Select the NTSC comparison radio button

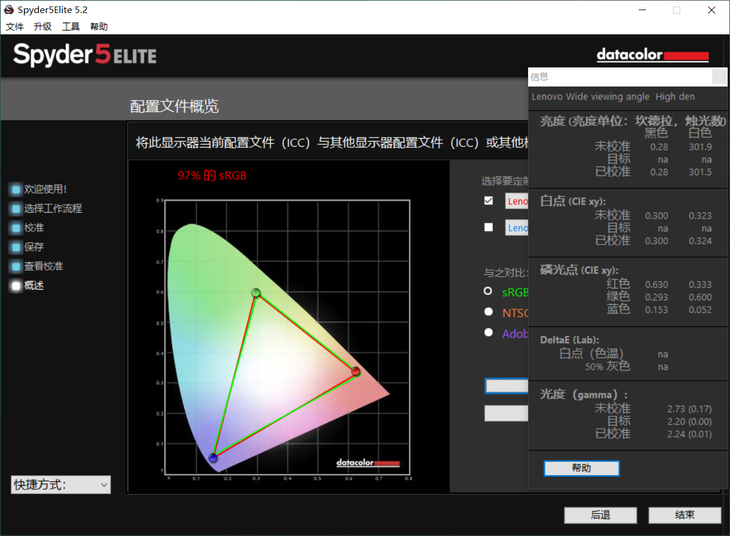click(x=488, y=312)
